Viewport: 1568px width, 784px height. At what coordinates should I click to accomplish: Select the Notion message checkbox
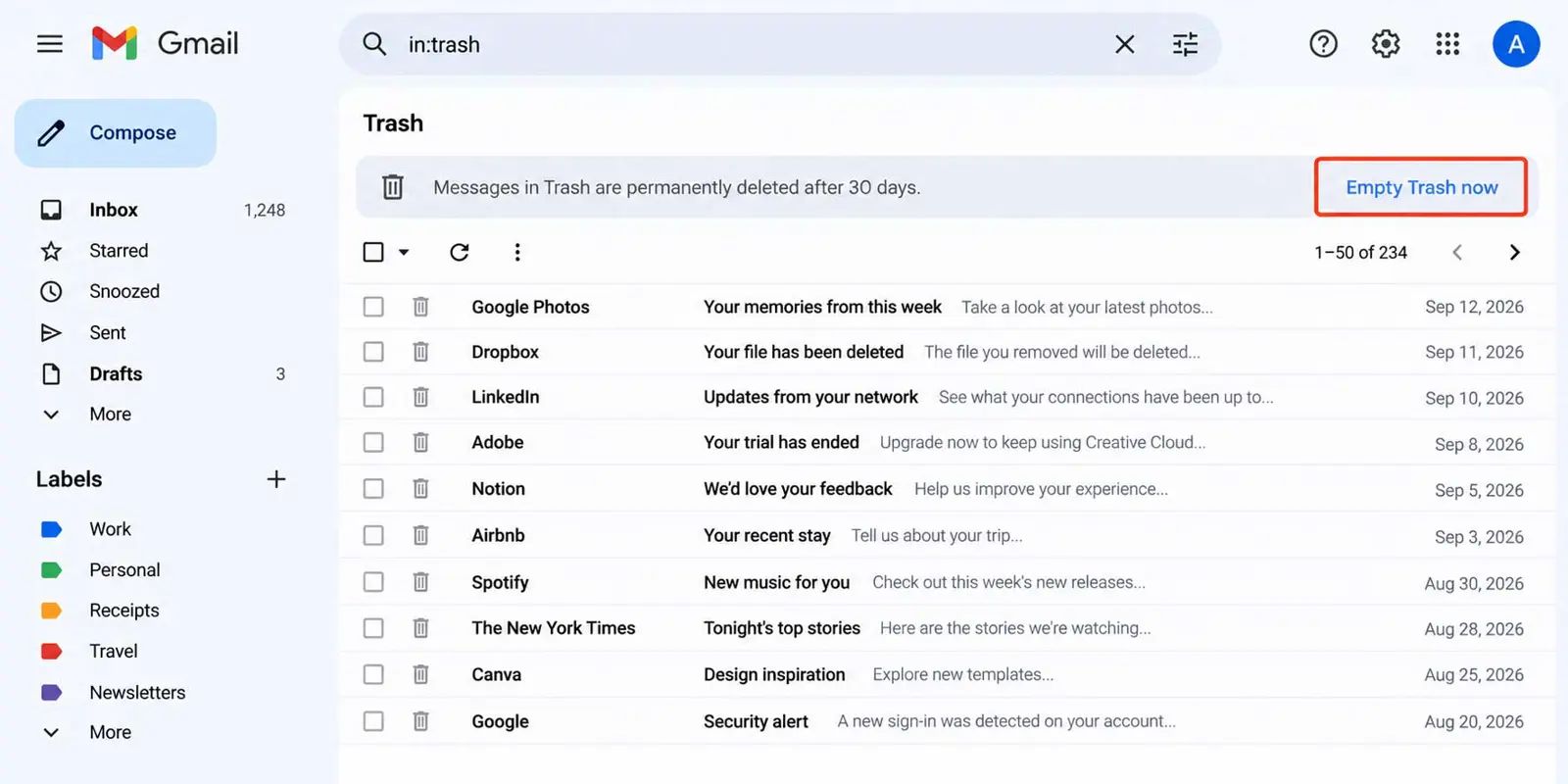(373, 488)
